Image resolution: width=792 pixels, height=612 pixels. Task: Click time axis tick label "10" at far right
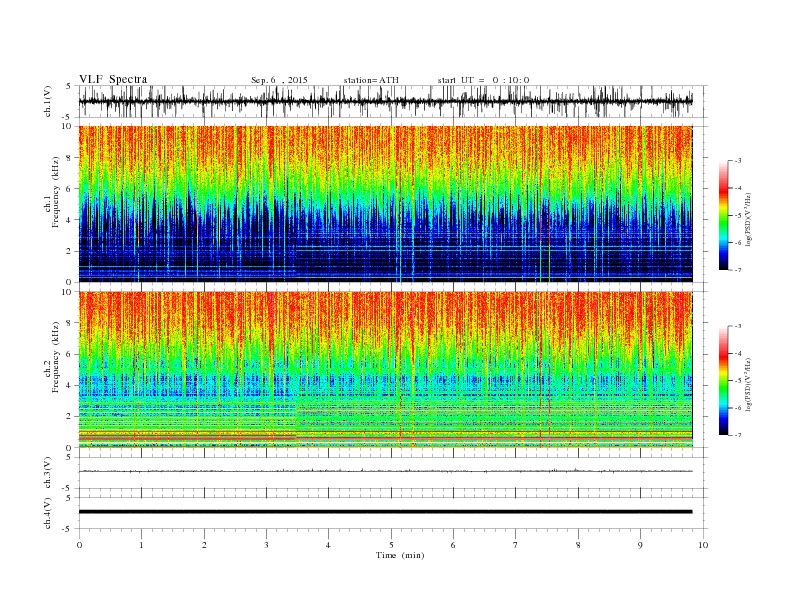click(703, 545)
